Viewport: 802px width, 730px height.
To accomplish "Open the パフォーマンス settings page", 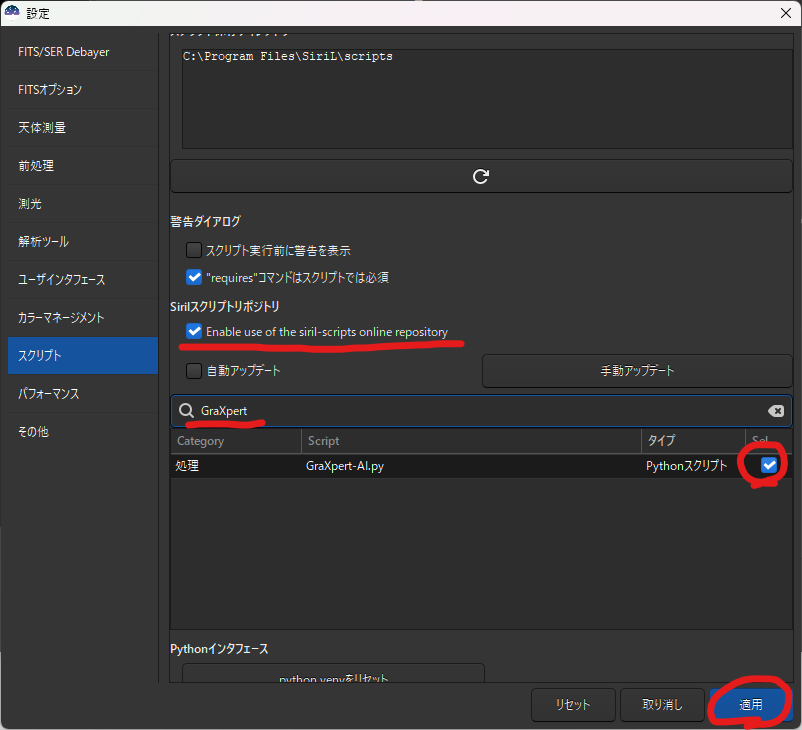I will coord(79,394).
